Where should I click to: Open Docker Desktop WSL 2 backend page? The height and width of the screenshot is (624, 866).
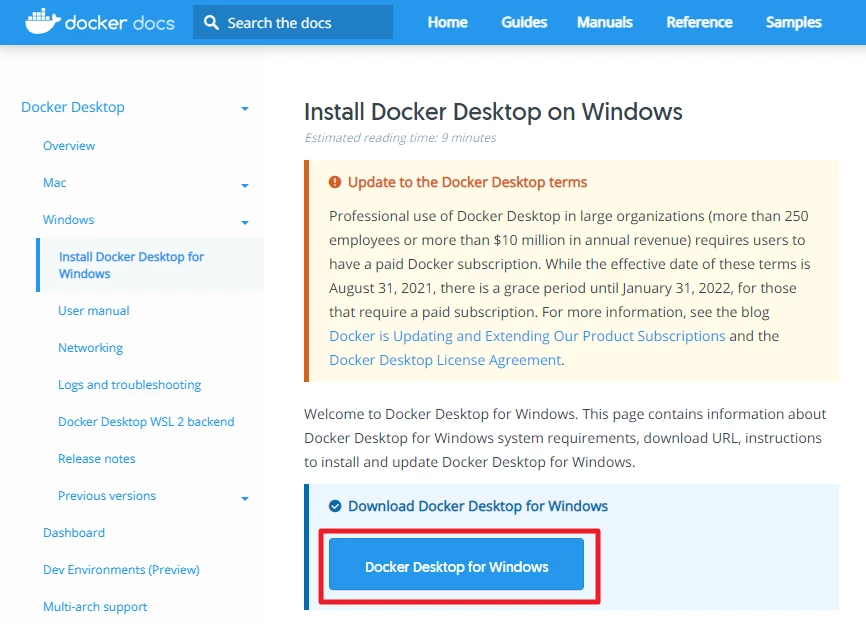[146, 422]
